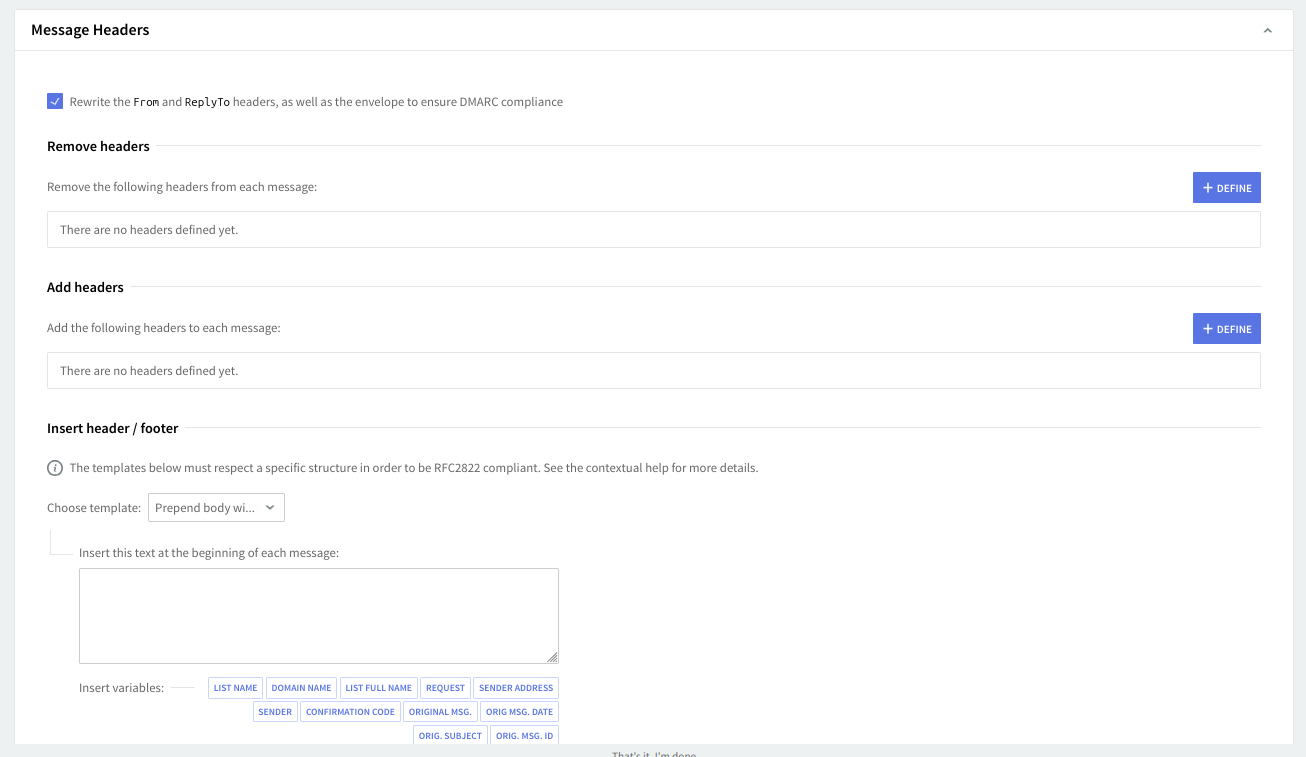
Task: Click the Message Headers section title
Action: coord(90,30)
